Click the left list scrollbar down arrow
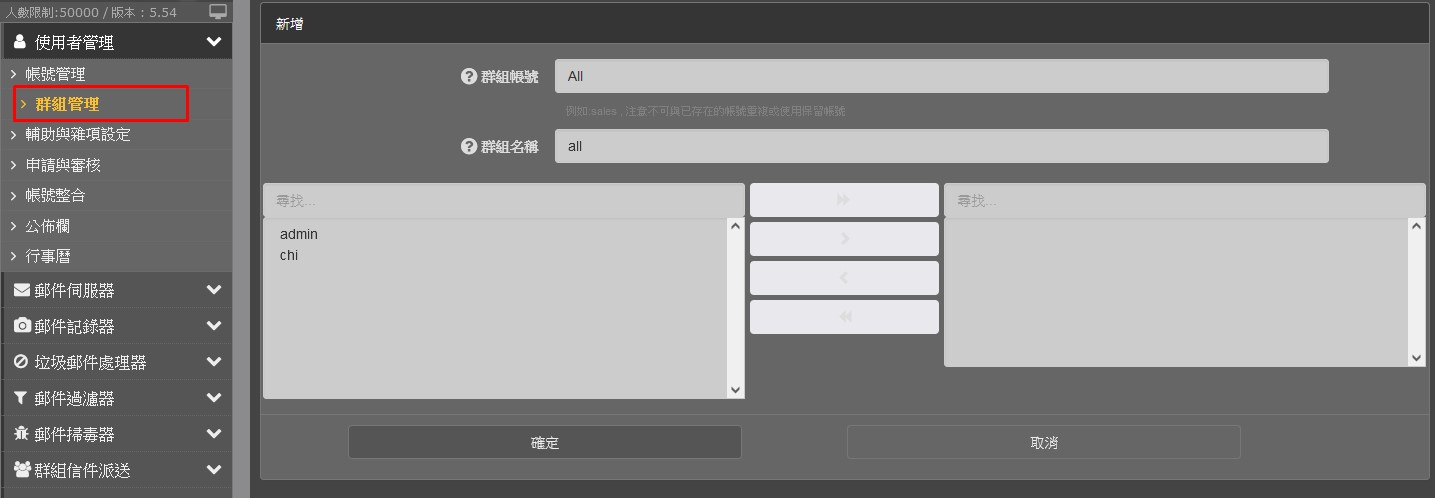This screenshot has height=498, width=1435. 736,390
